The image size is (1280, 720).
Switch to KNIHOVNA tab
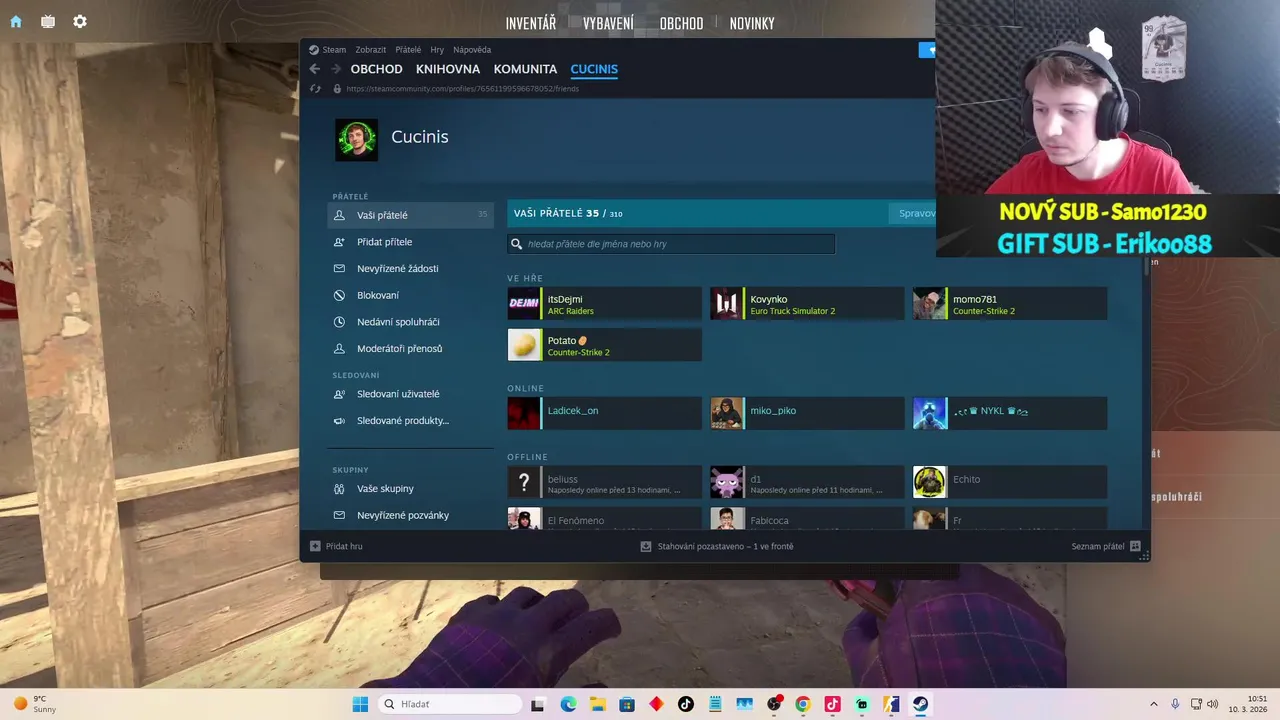(x=448, y=69)
